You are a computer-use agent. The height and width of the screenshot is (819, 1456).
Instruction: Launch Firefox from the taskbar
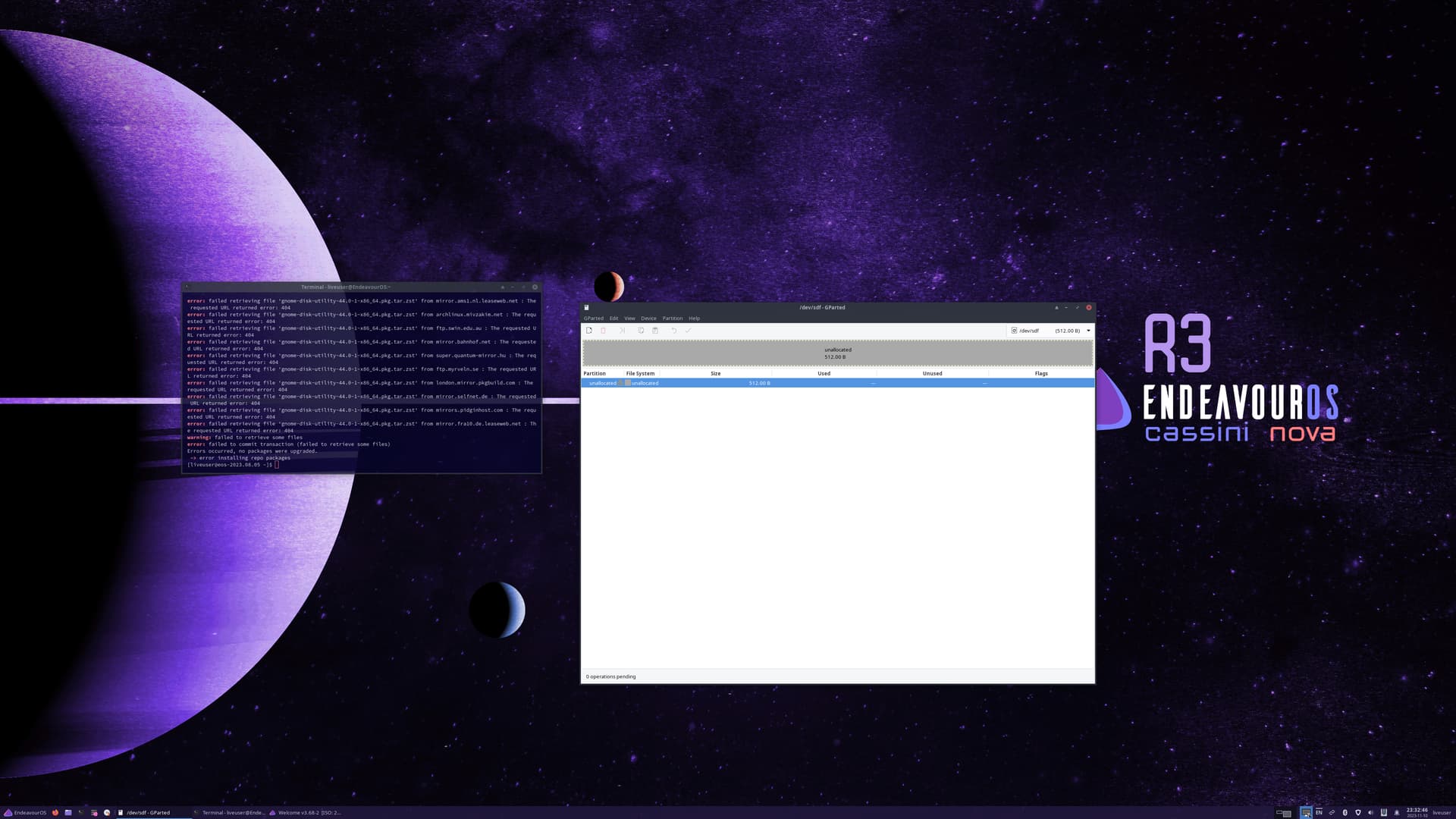coord(55,812)
